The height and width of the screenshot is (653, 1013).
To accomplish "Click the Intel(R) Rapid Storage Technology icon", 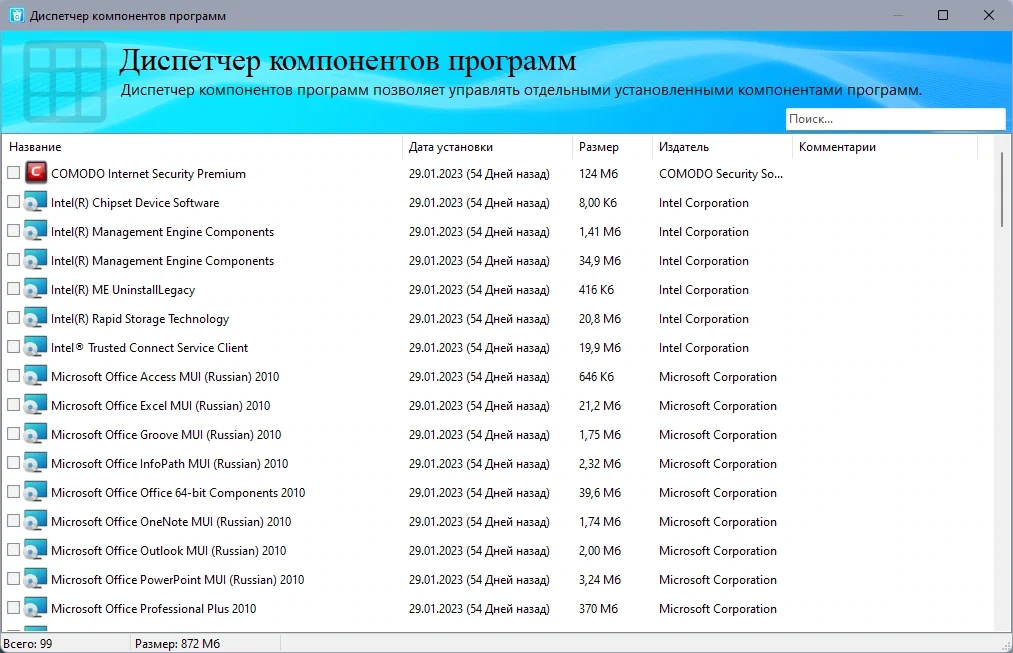I will click(36, 318).
